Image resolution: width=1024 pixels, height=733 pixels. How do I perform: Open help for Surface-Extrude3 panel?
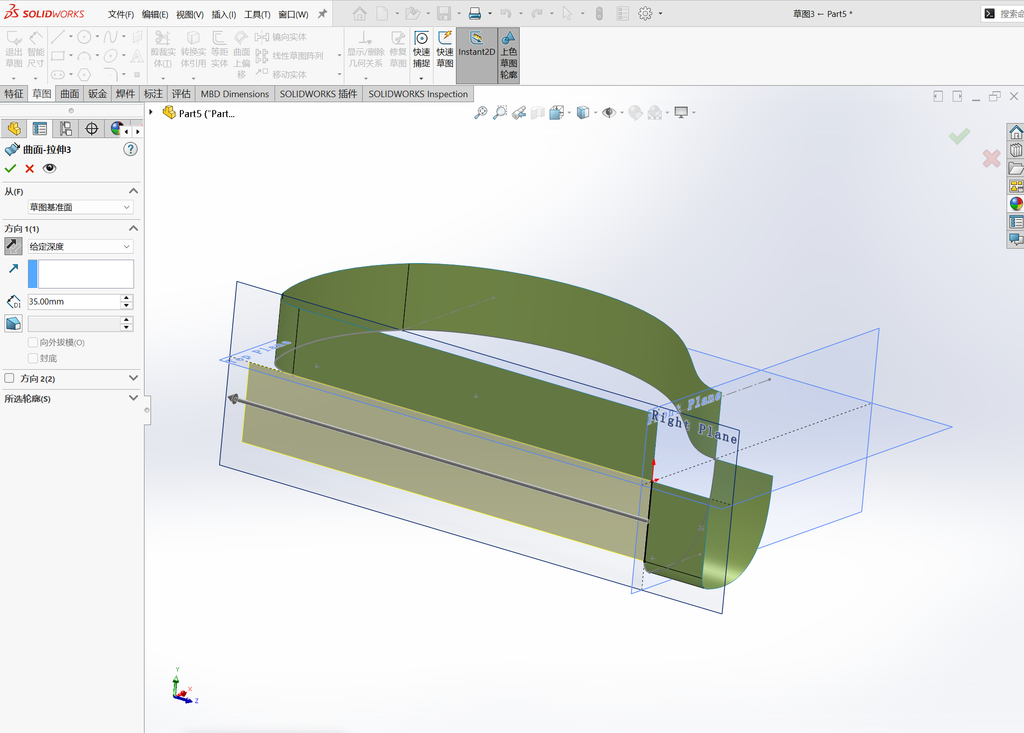point(131,150)
